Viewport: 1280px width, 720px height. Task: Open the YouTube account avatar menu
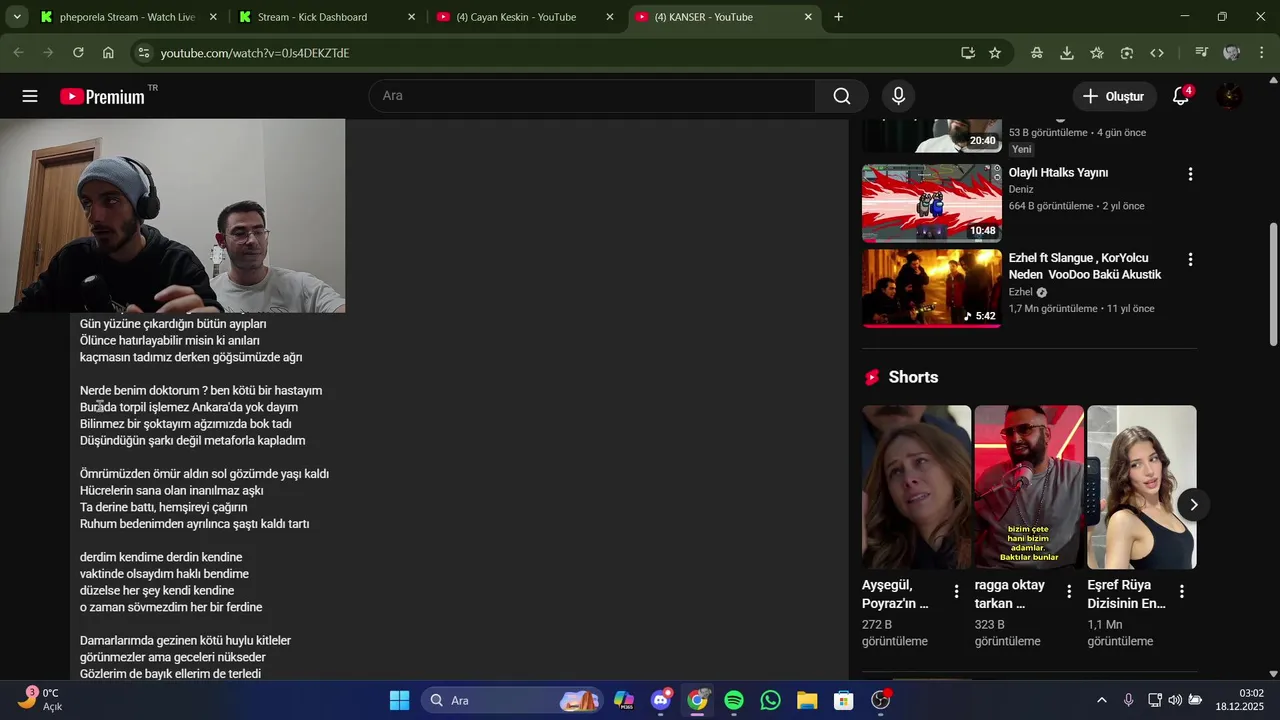(x=1229, y=96)
